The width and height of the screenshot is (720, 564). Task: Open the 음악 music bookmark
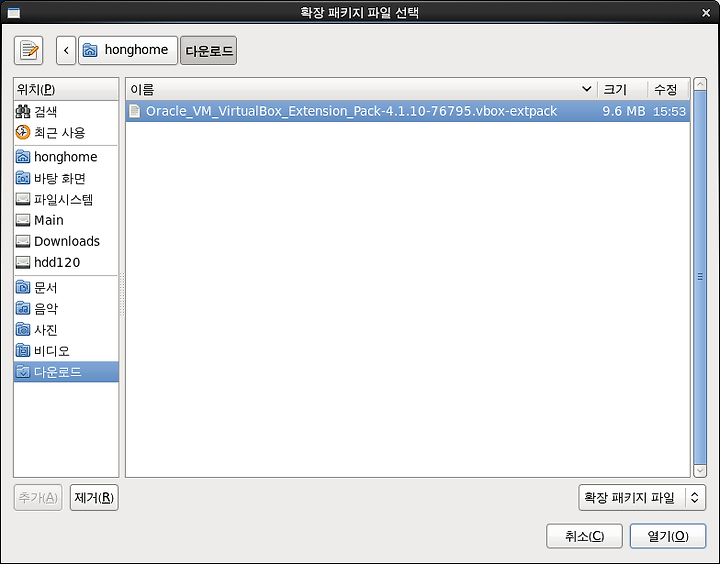66,308
